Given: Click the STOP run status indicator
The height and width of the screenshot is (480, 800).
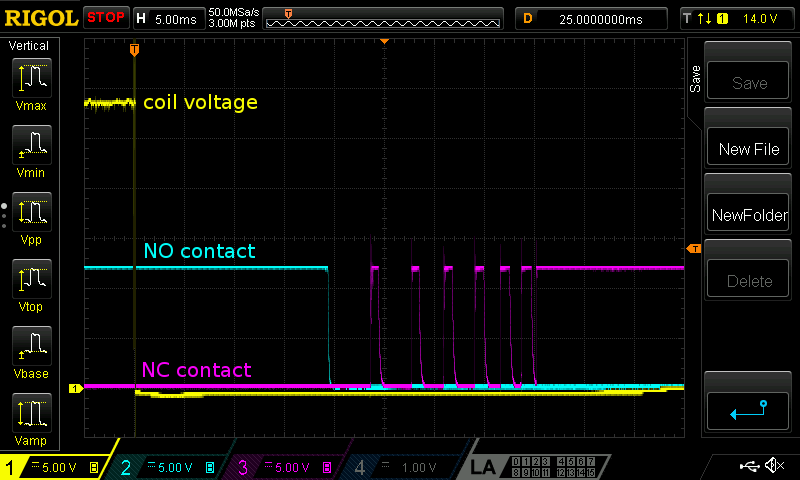Looking at the screenshot, I should point(106,18).
